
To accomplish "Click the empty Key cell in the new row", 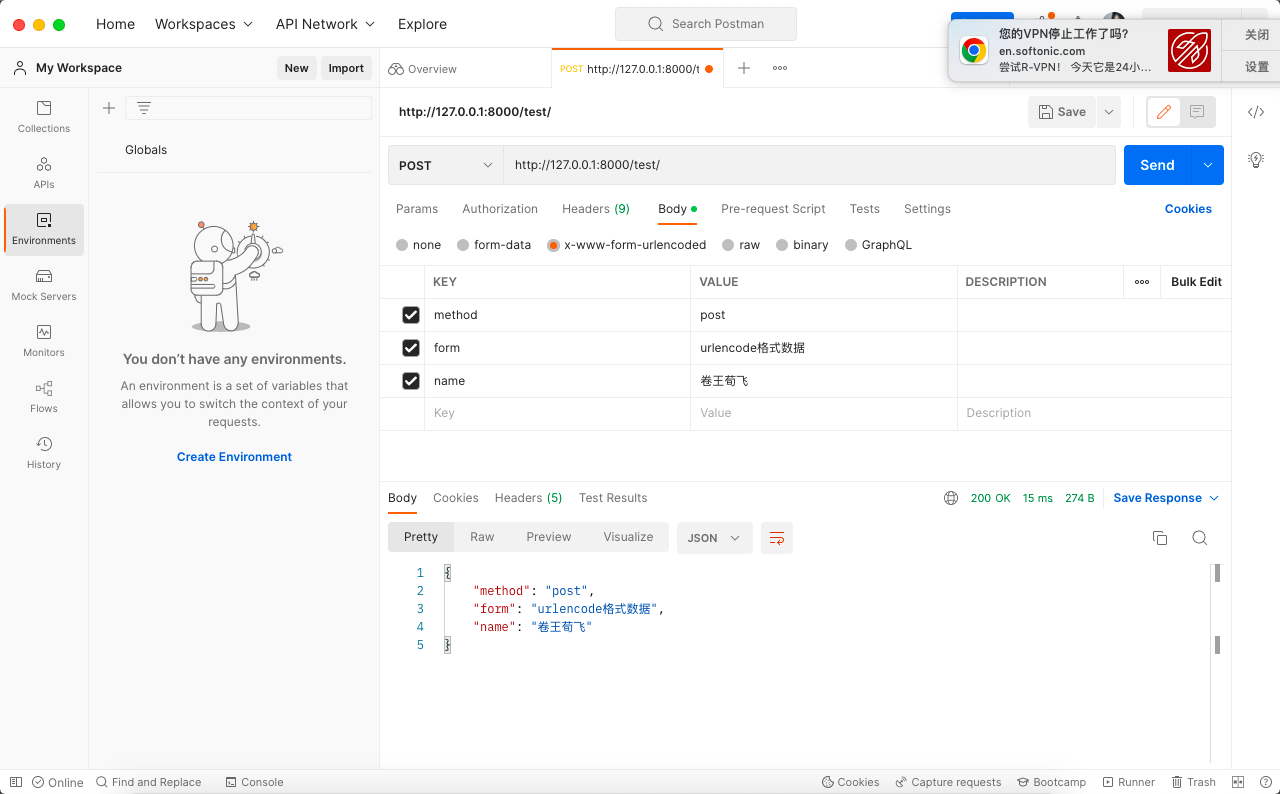I will (558, 413).
